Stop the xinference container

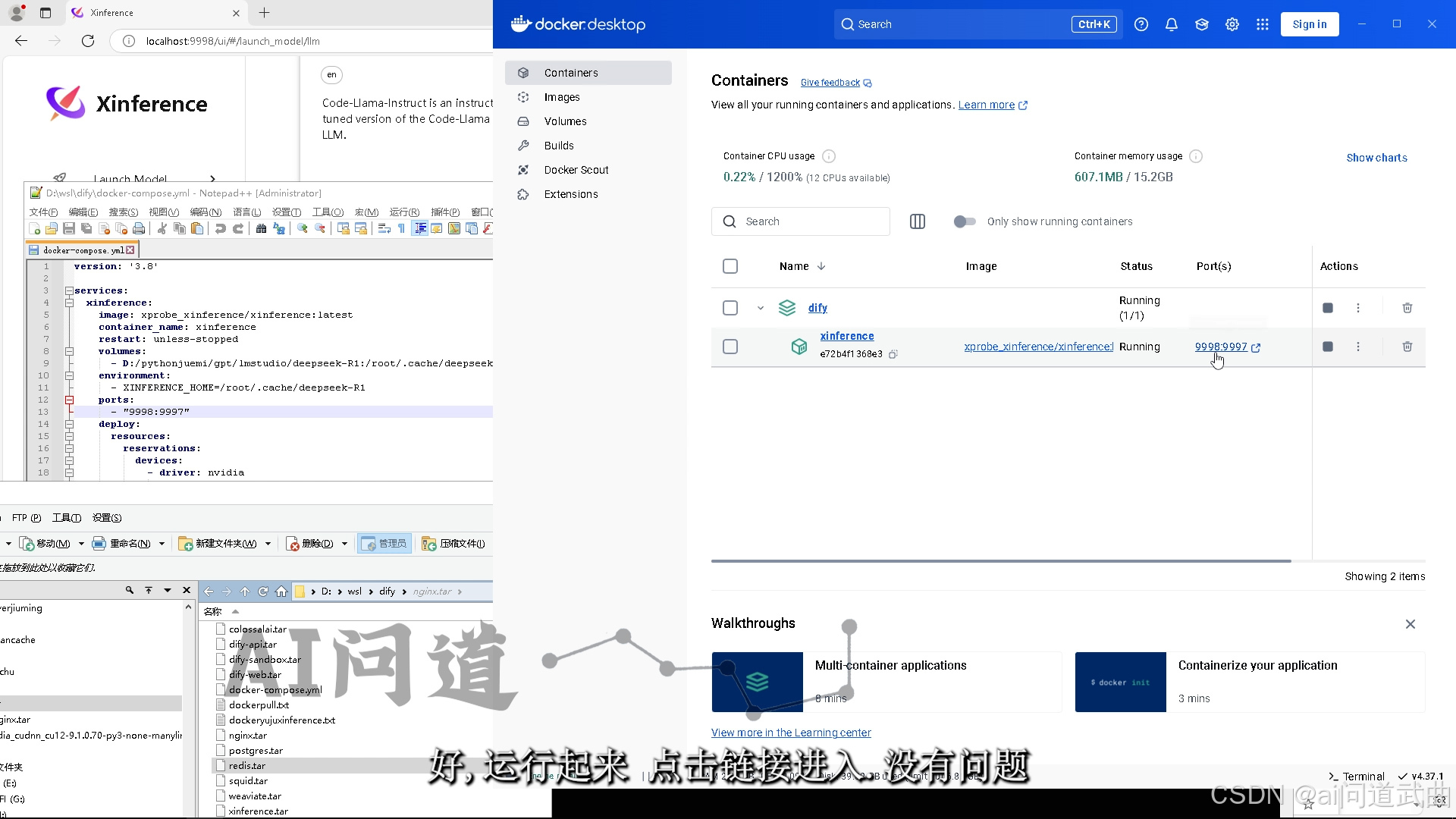point(1327,347)
